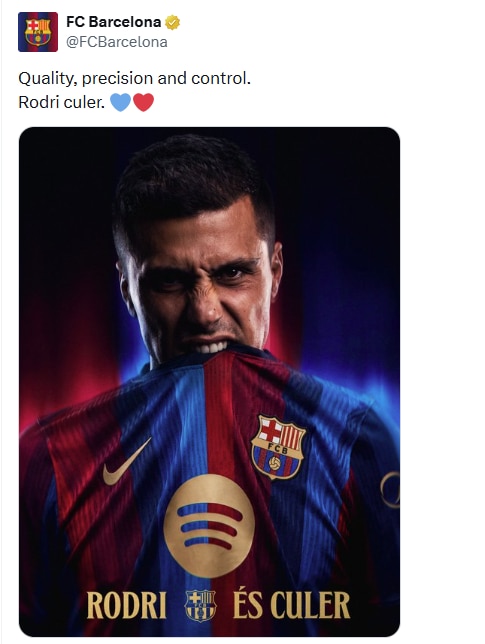The width and height of the screenshot is (485, 644).
Task: Click the gold "ÉS CULER" lettering
Action: pos(292,605)
